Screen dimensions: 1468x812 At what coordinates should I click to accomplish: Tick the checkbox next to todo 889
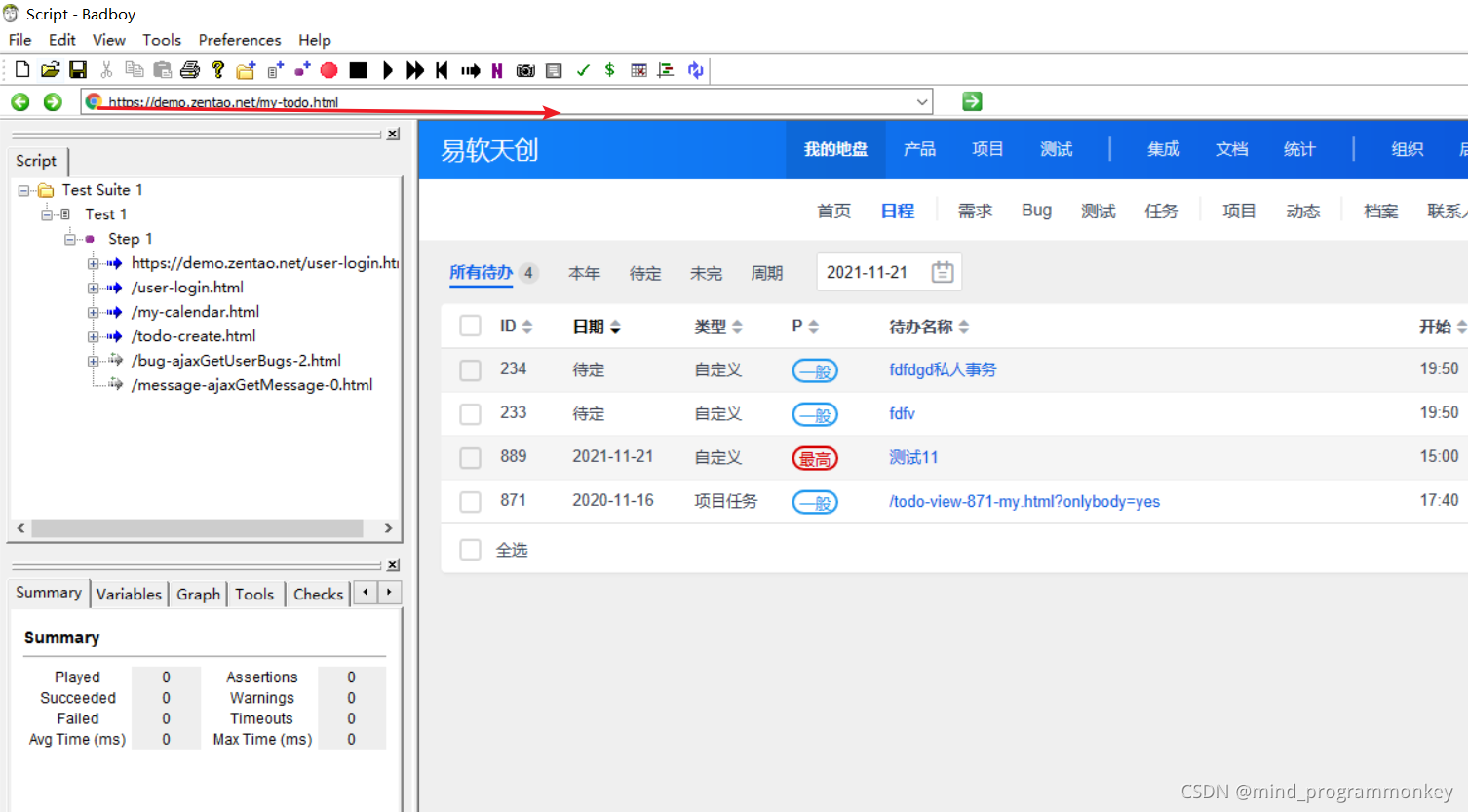tap(470, 457)
